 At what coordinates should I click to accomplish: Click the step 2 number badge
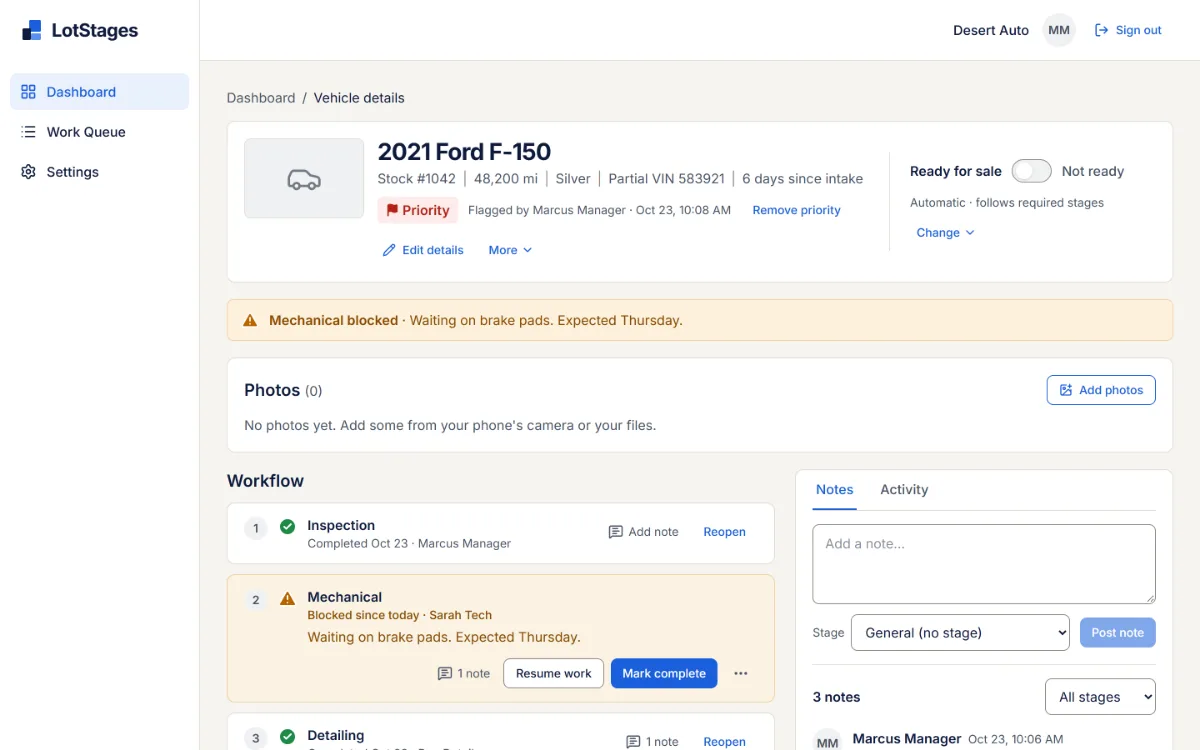click(256, 601)
